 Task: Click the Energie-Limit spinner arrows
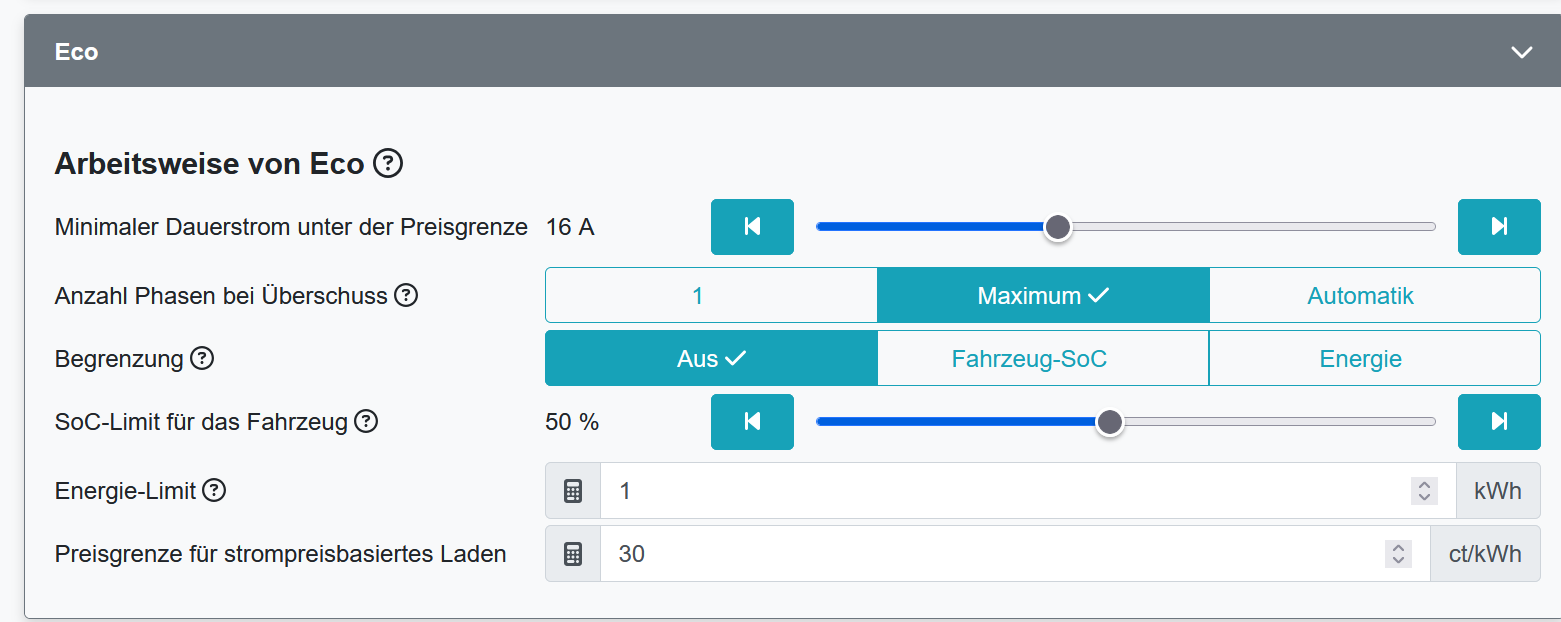point(1424,491)
